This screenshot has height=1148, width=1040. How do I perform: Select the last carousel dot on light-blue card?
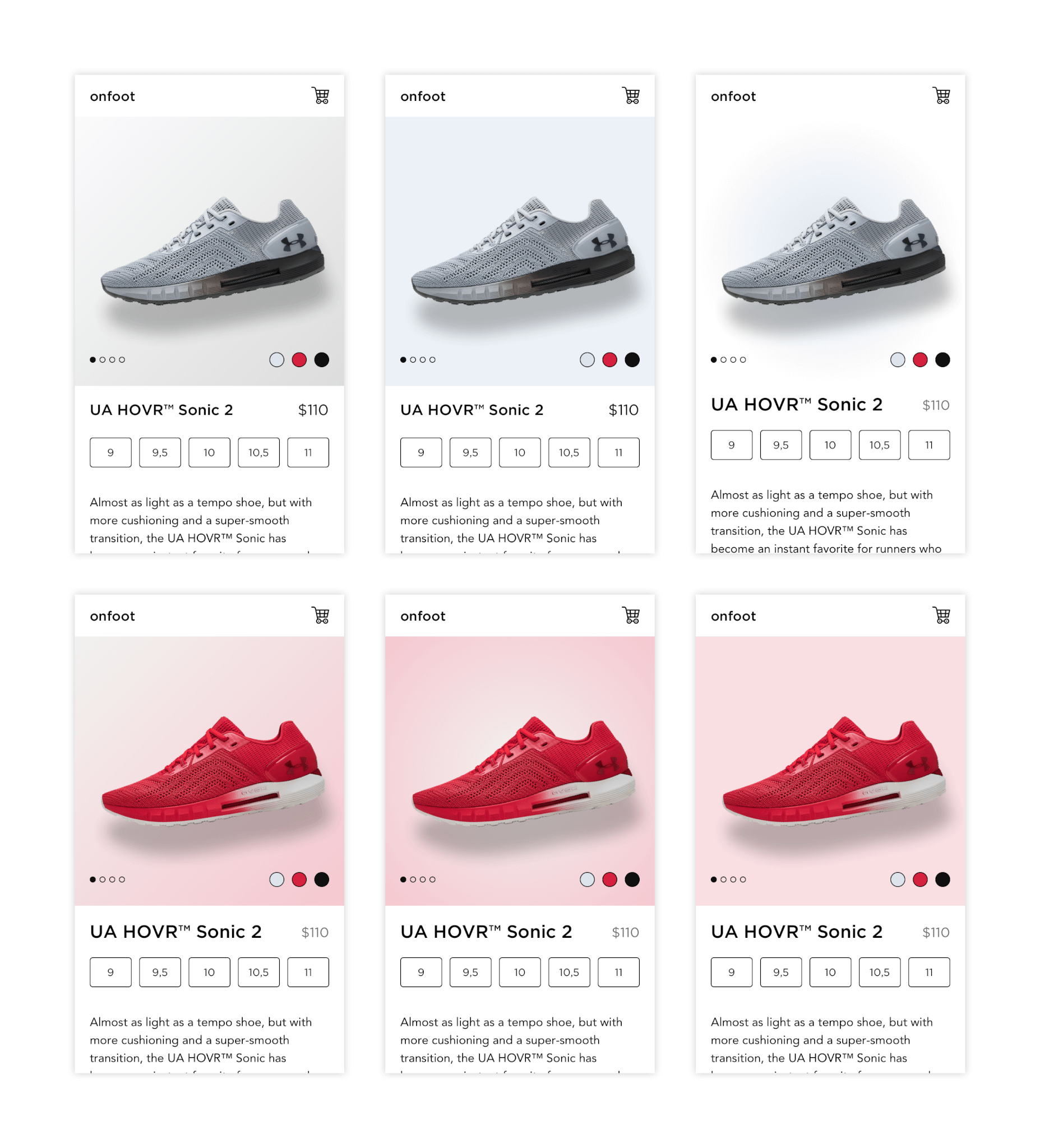tap(432, 360)
